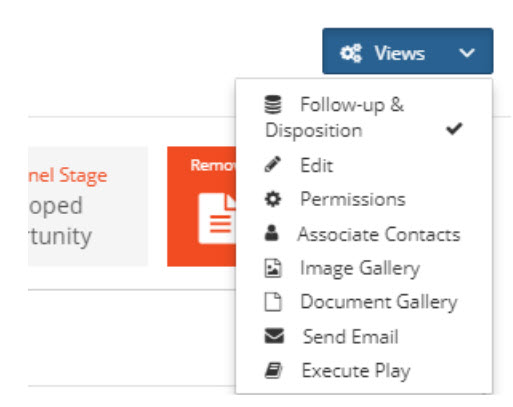Open Image Gallery menu entry
The width and height of the screenshot is (513, 407).
tap(364, 268)
